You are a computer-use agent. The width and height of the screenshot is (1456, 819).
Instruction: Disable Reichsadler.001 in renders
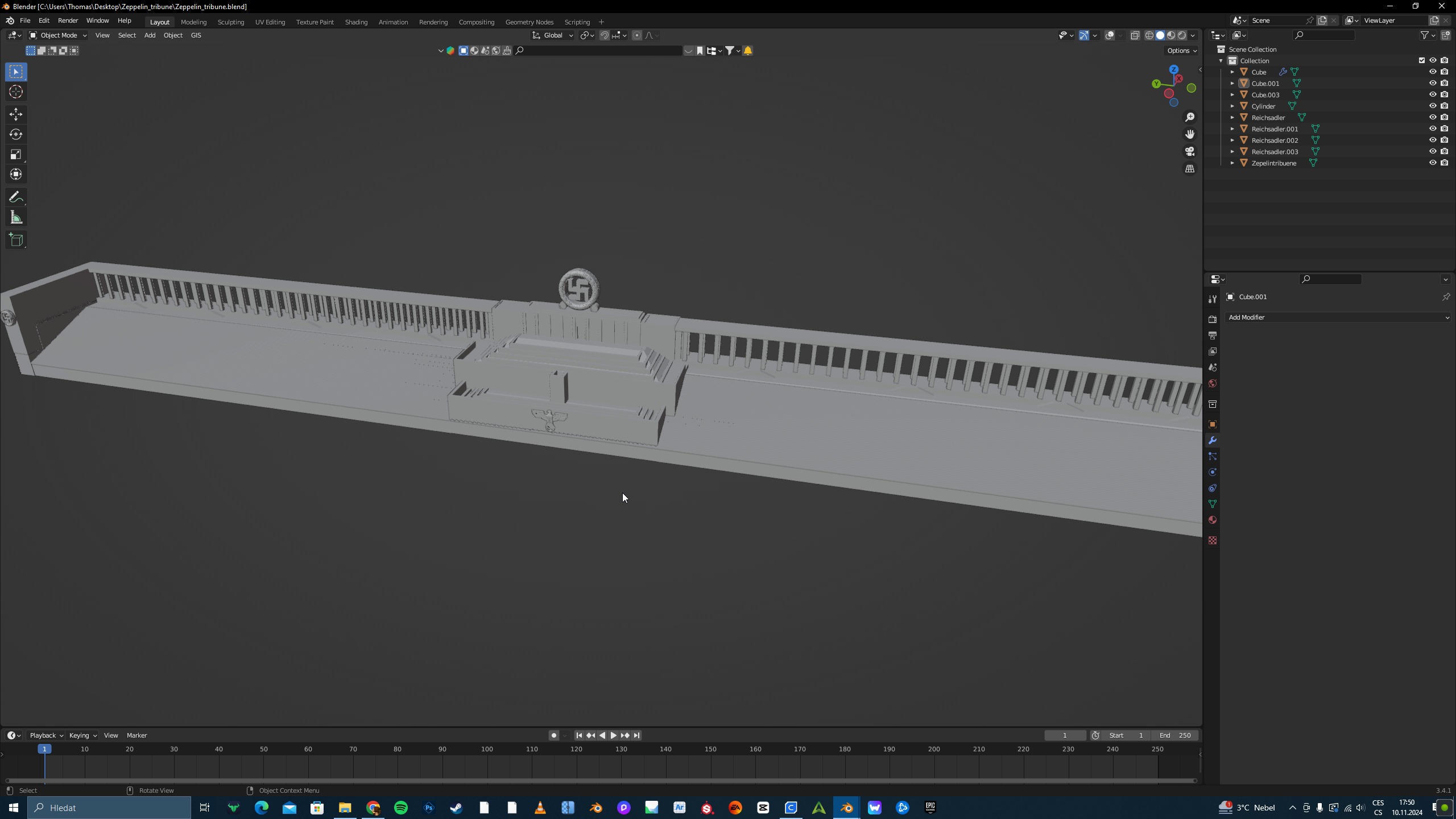point(1444,129)
